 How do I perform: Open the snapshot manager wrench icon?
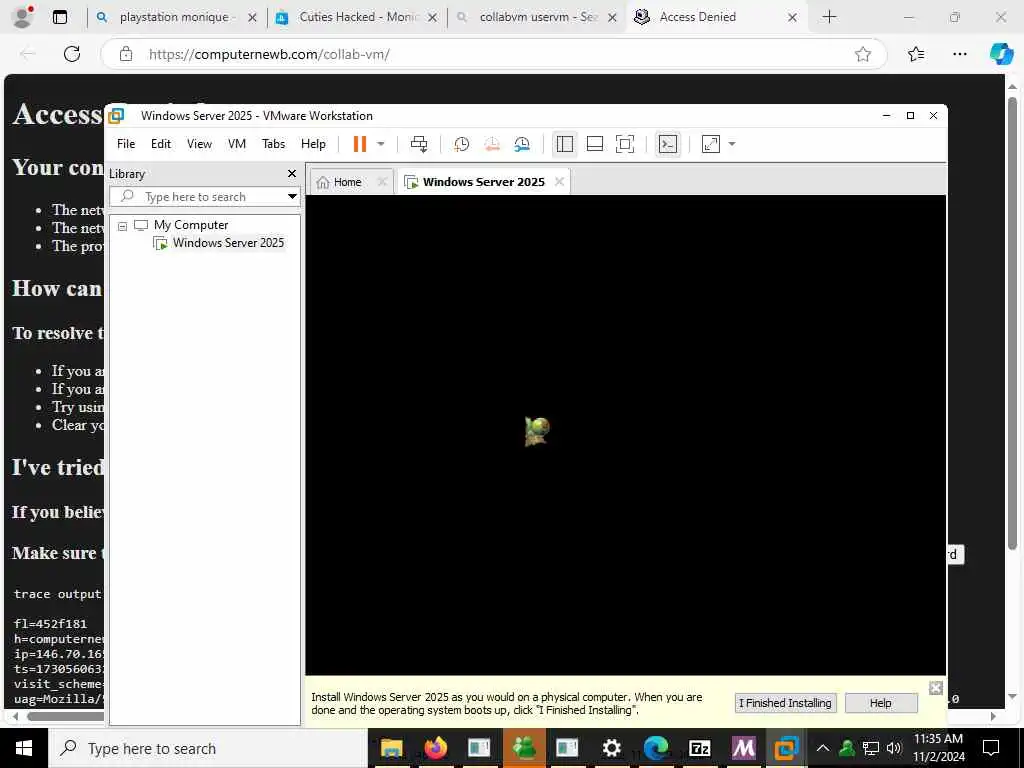522,144
